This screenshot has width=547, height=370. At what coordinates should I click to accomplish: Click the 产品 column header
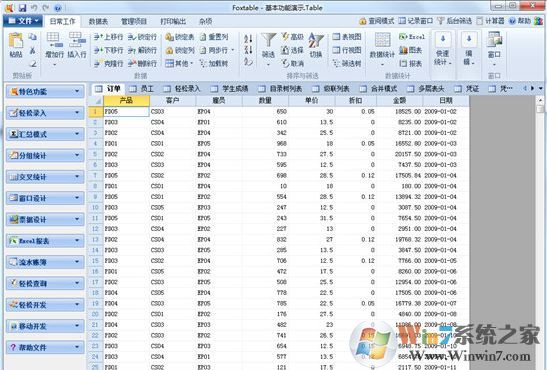(x=127, y=101)
